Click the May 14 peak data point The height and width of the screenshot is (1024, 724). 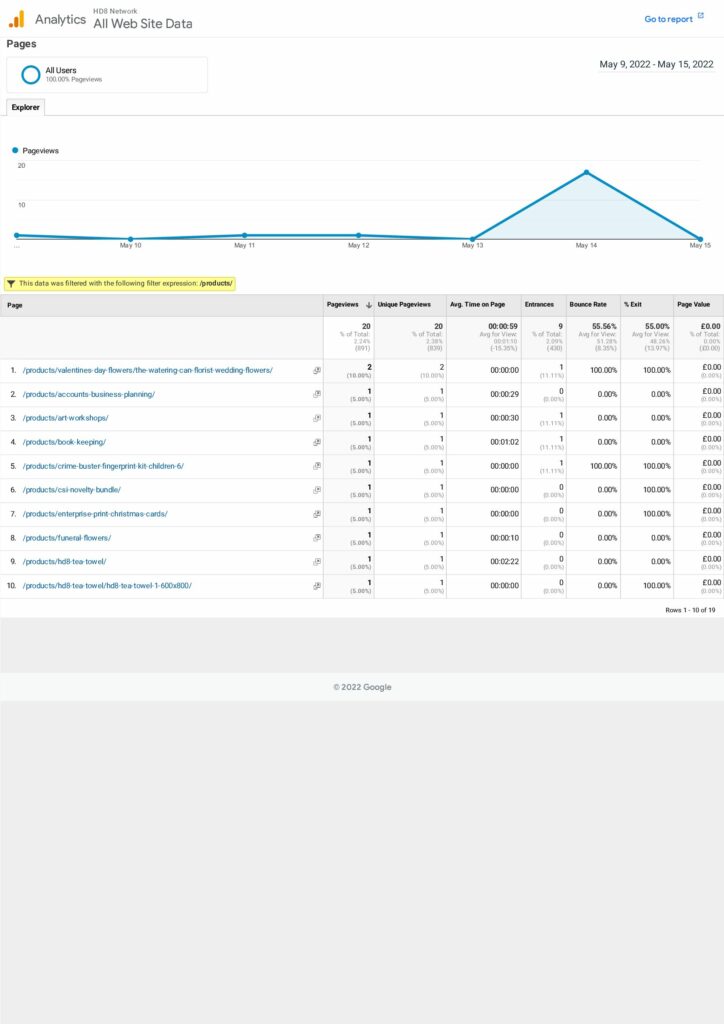tap(586, 172)
